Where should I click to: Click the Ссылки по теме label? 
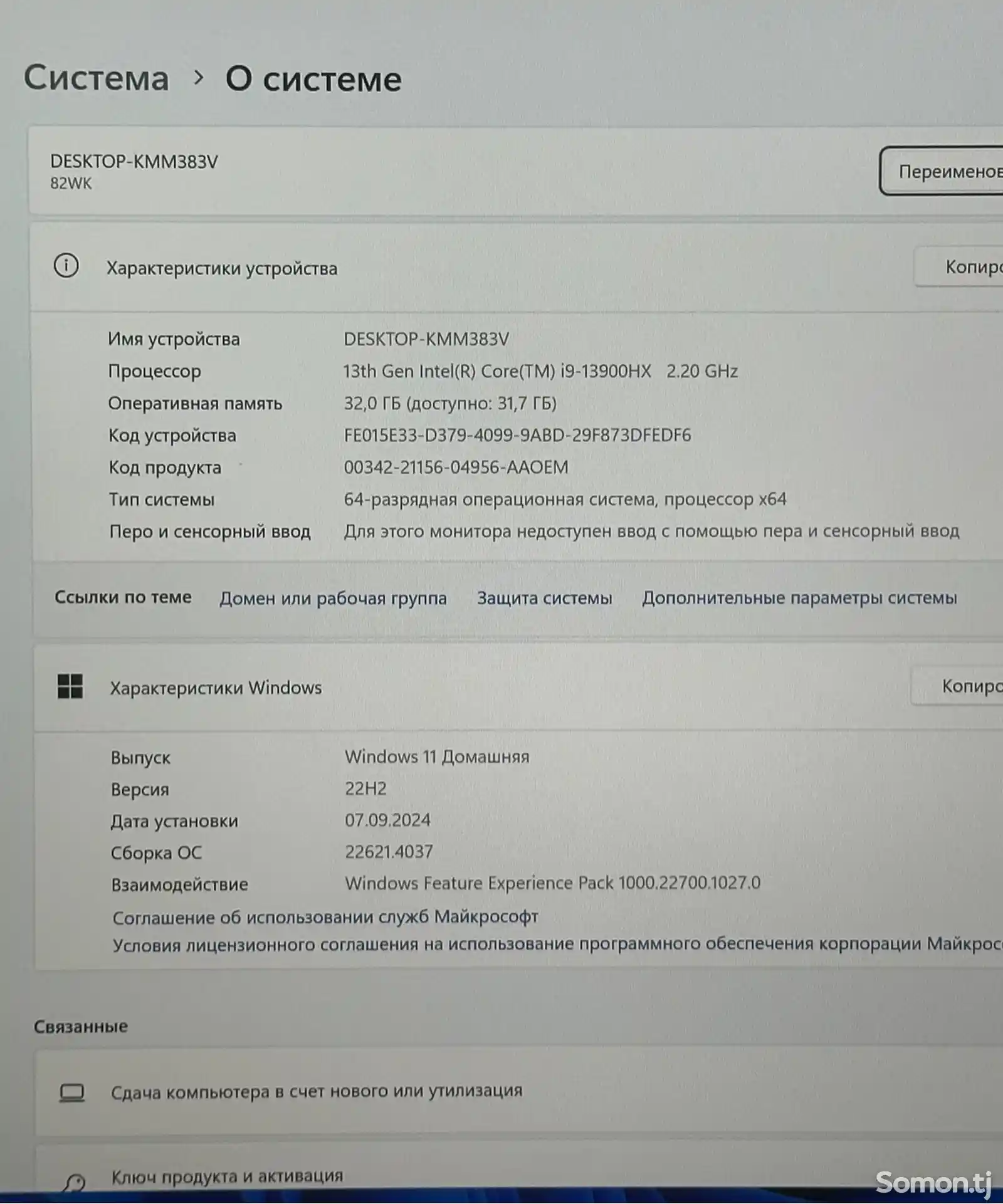[123, 597]
